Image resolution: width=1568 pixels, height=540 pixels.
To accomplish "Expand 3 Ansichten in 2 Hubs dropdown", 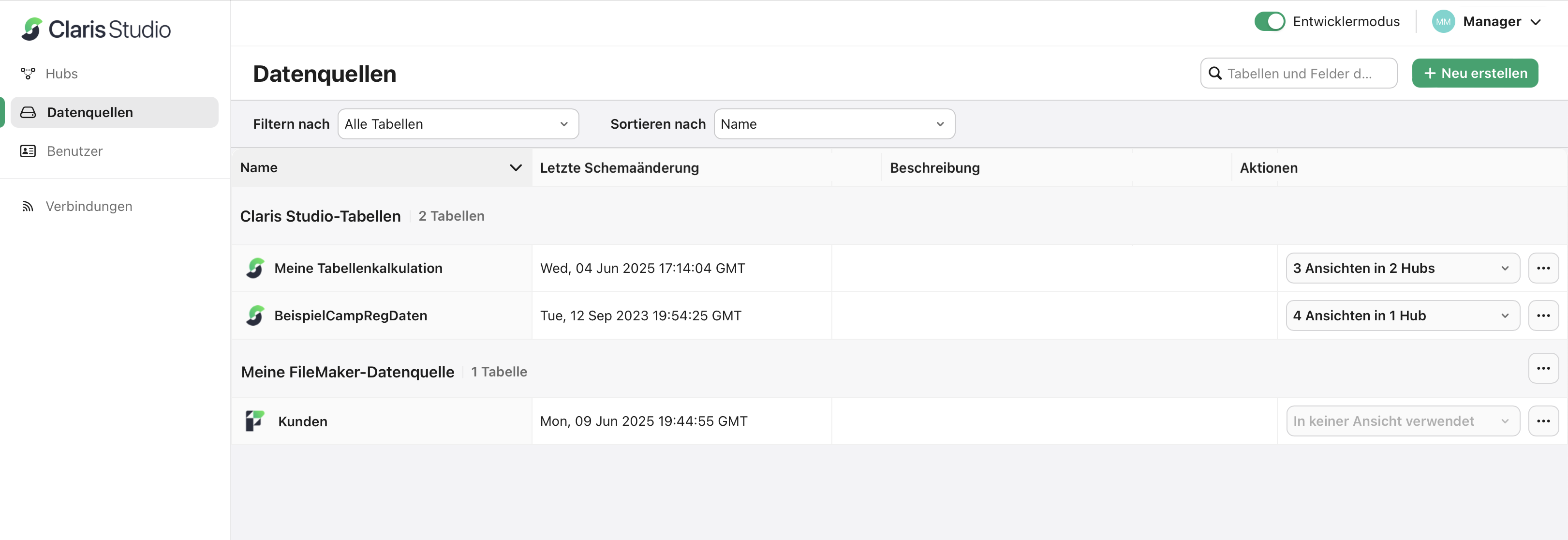I will 1402,268.
